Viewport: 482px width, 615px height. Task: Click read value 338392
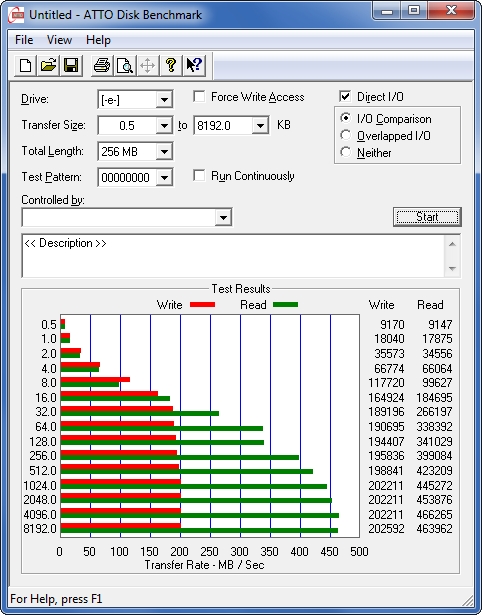pyautogui.click(x=434, y=426)
